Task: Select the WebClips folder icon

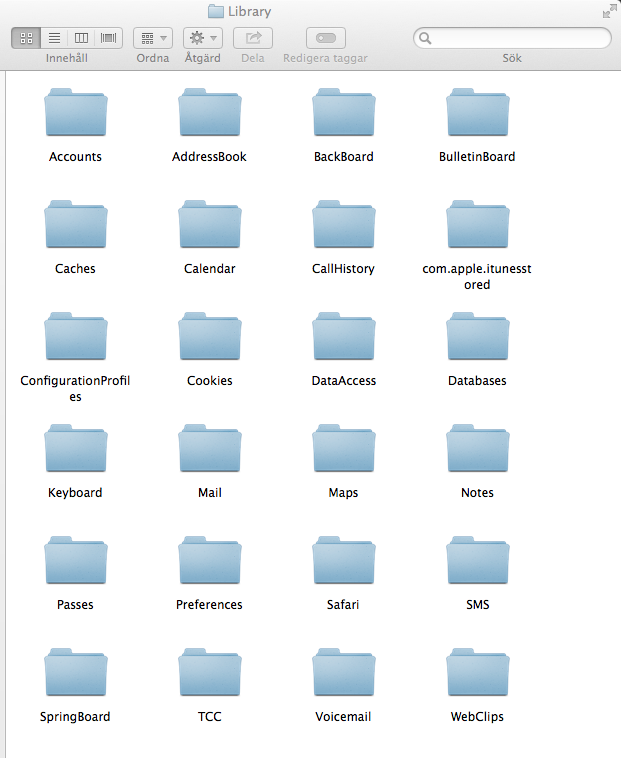Action: coord(477,672)
